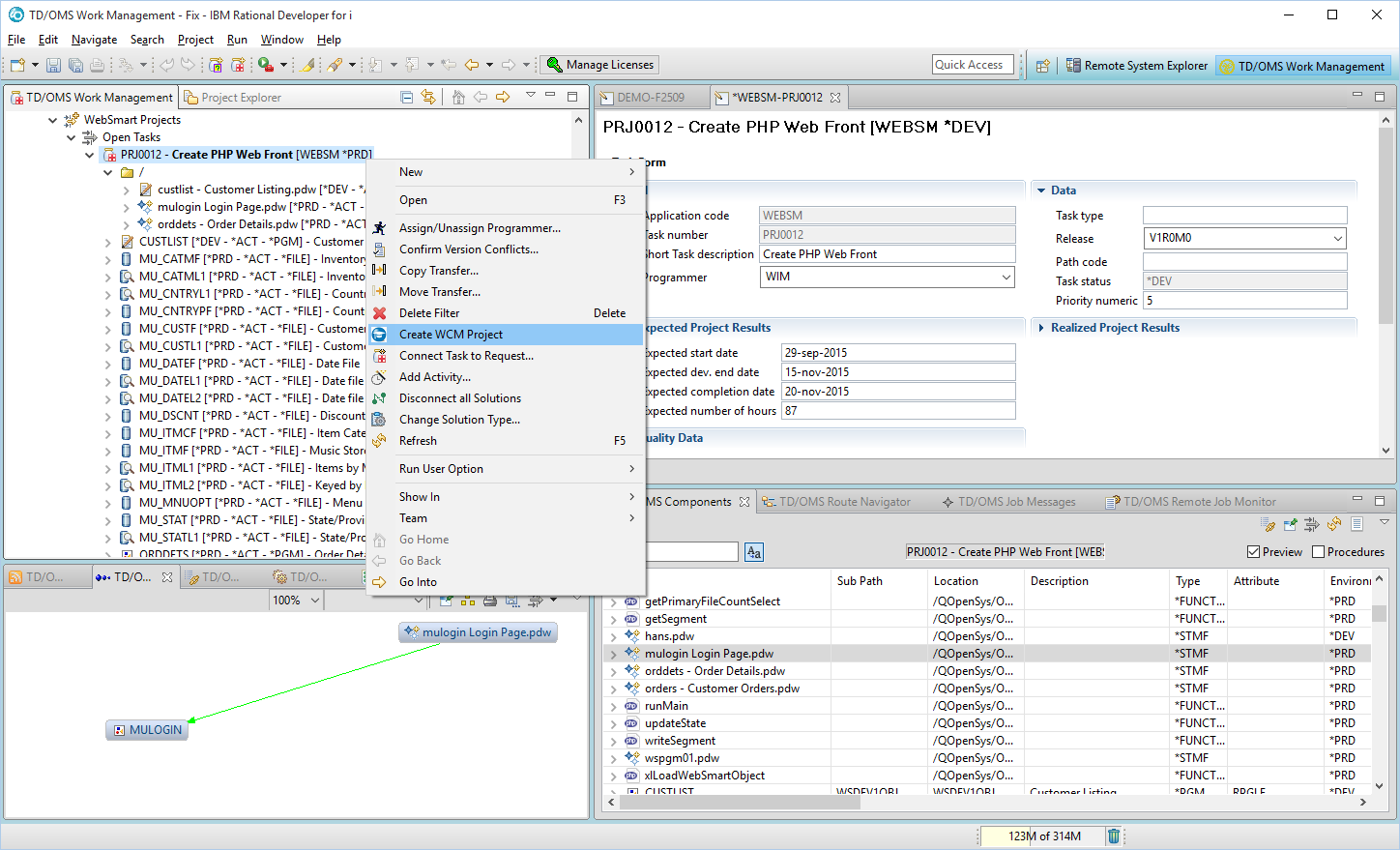Click the Quick Access search field
Image resolution: width=1400 pixels, height=850 pixels.
(973, 65)
